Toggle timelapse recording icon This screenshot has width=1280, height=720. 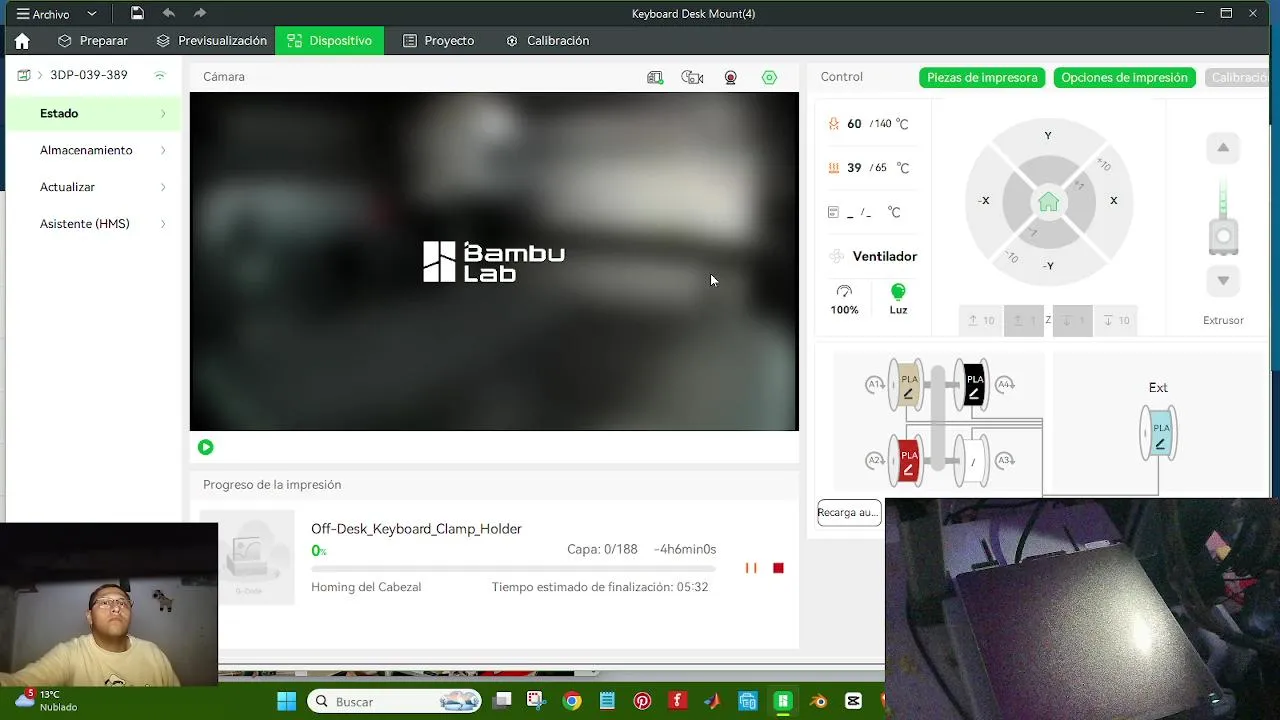(692, 77)
